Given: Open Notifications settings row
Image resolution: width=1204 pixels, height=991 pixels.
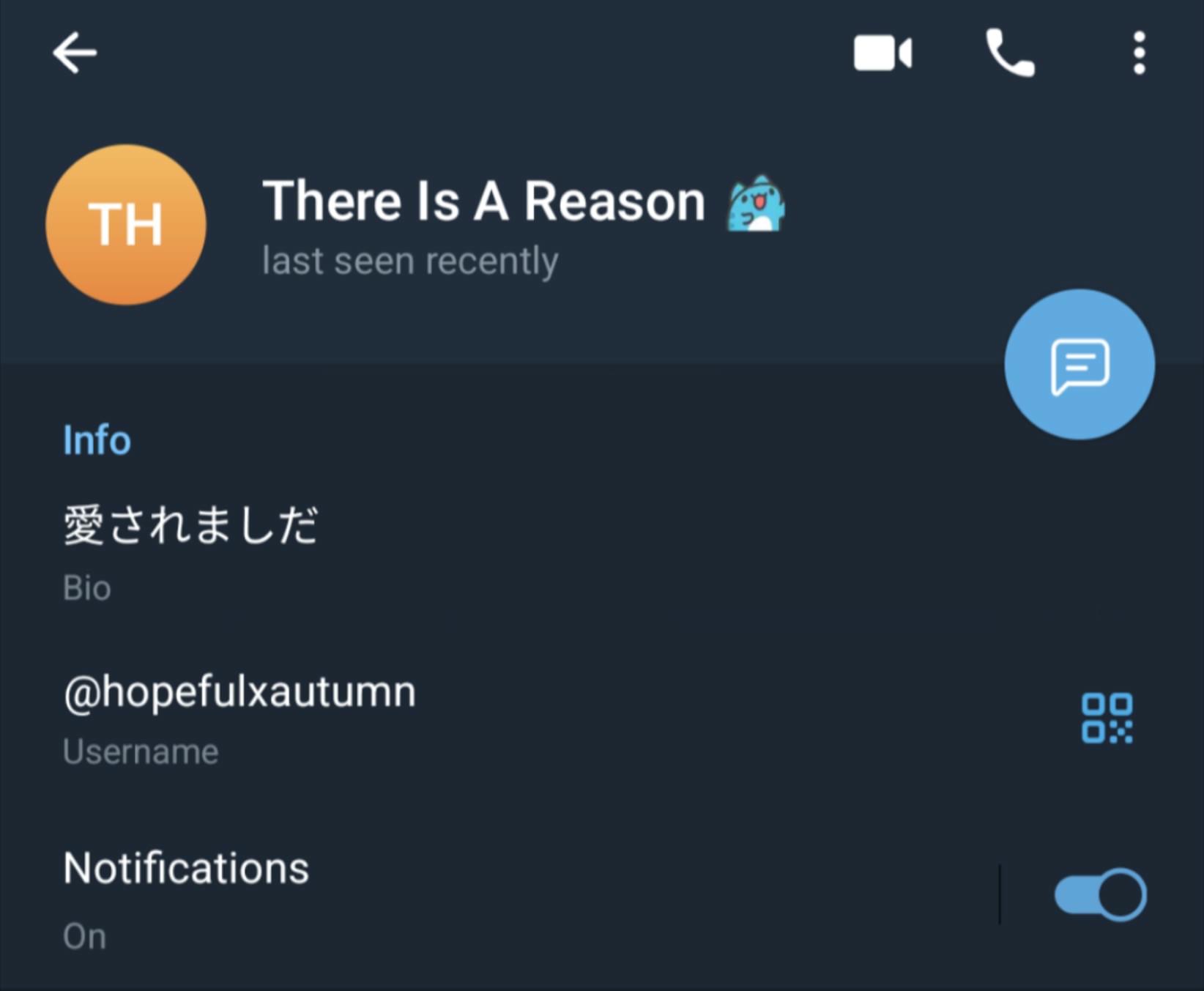Looking at the screenshot, I should click(x=602, y=895).
